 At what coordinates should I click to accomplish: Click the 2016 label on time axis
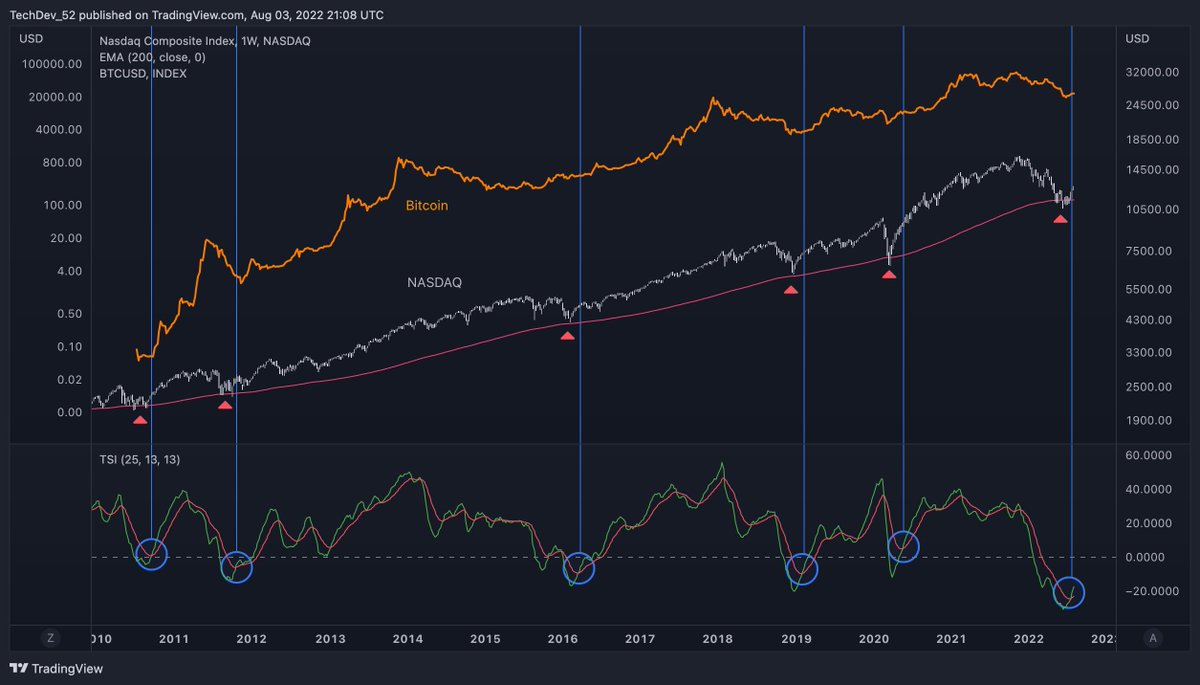[563, 638]
